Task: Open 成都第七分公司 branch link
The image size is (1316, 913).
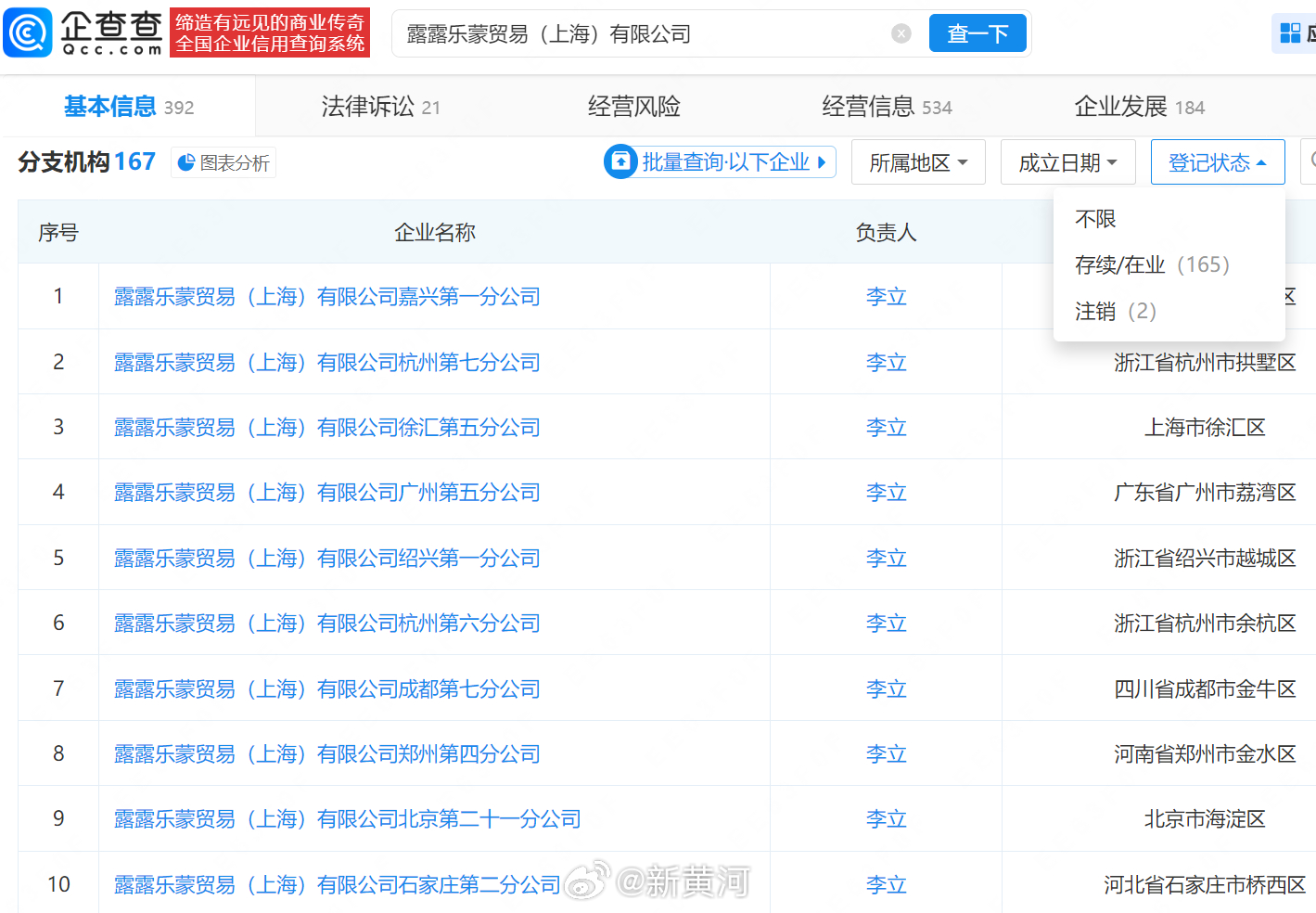Action: (x=327, y=689)
